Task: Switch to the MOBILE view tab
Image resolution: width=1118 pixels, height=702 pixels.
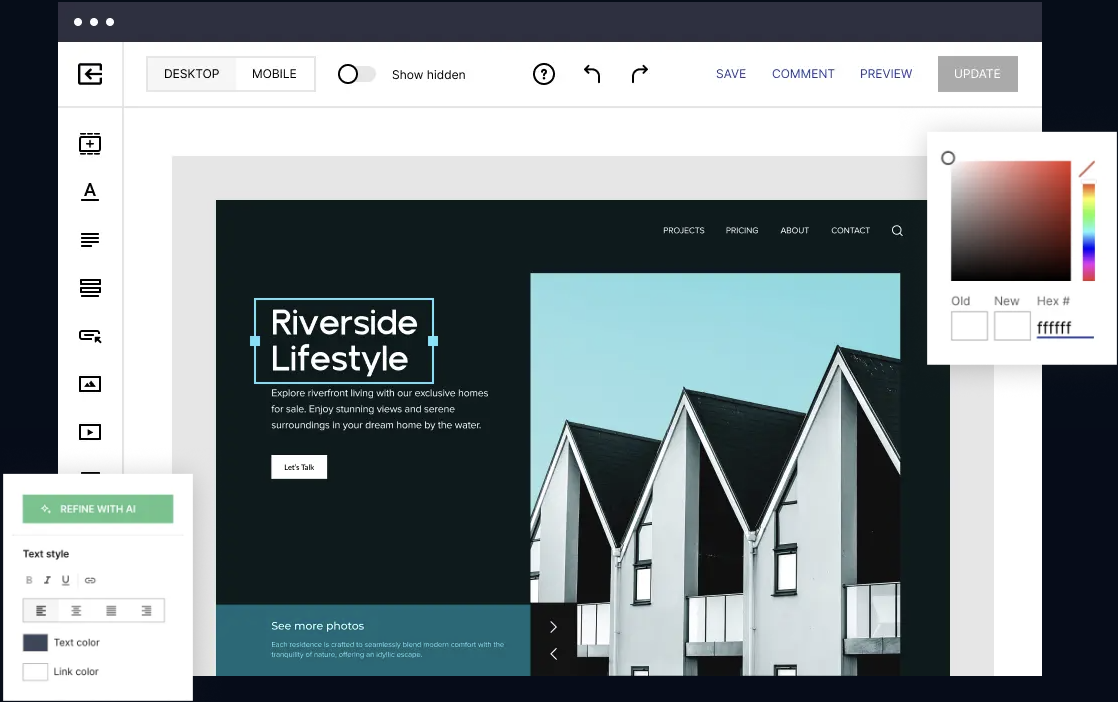Action: 274,74
